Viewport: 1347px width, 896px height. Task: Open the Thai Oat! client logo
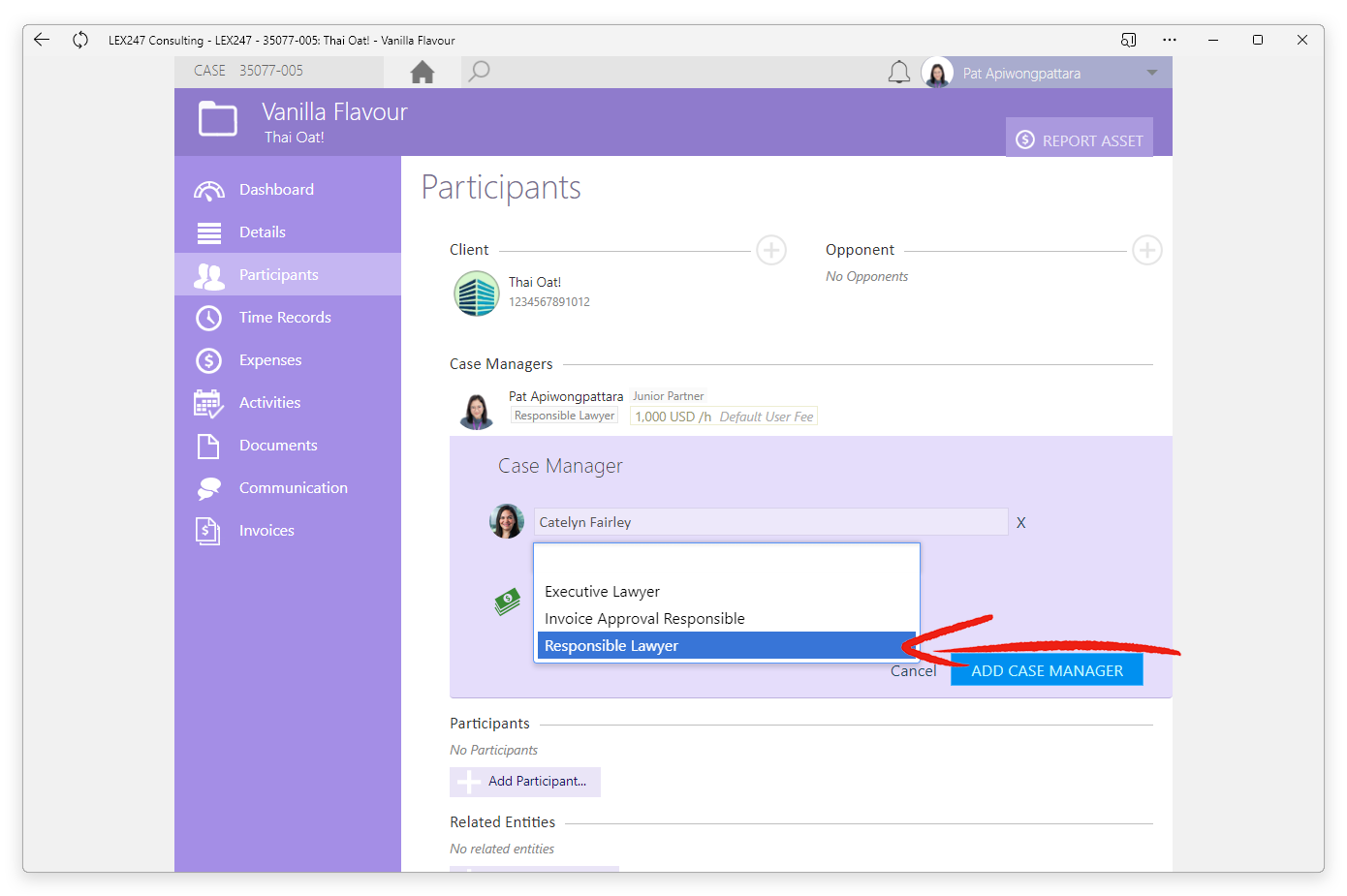coord(477,294)
